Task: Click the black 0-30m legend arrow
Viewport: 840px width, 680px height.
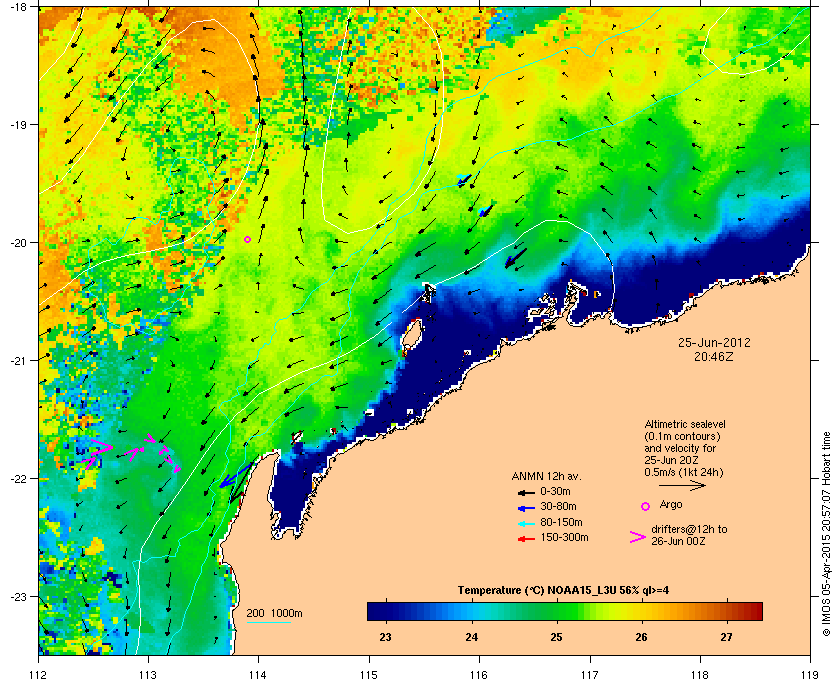Action: point(526,492)
